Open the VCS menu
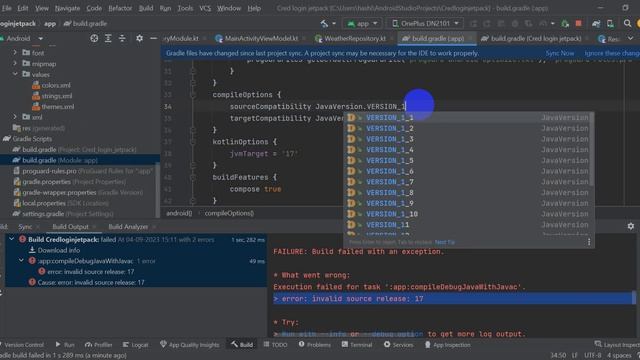This screenshot has height=360, width=640. click(x=205, y=8)
